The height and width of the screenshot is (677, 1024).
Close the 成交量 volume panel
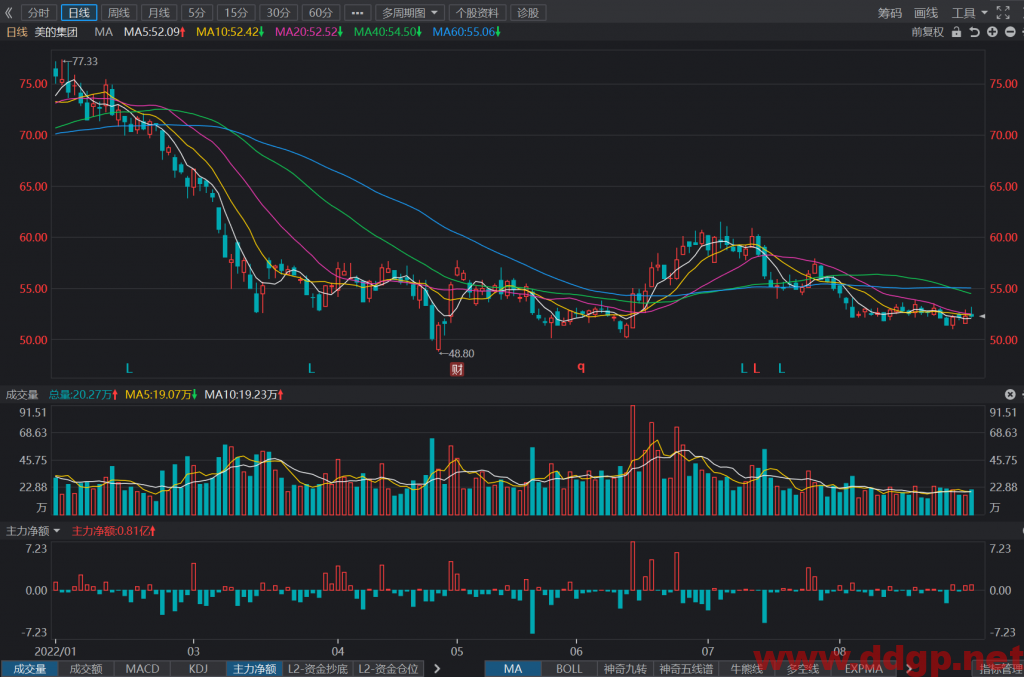click(1010, 394)
